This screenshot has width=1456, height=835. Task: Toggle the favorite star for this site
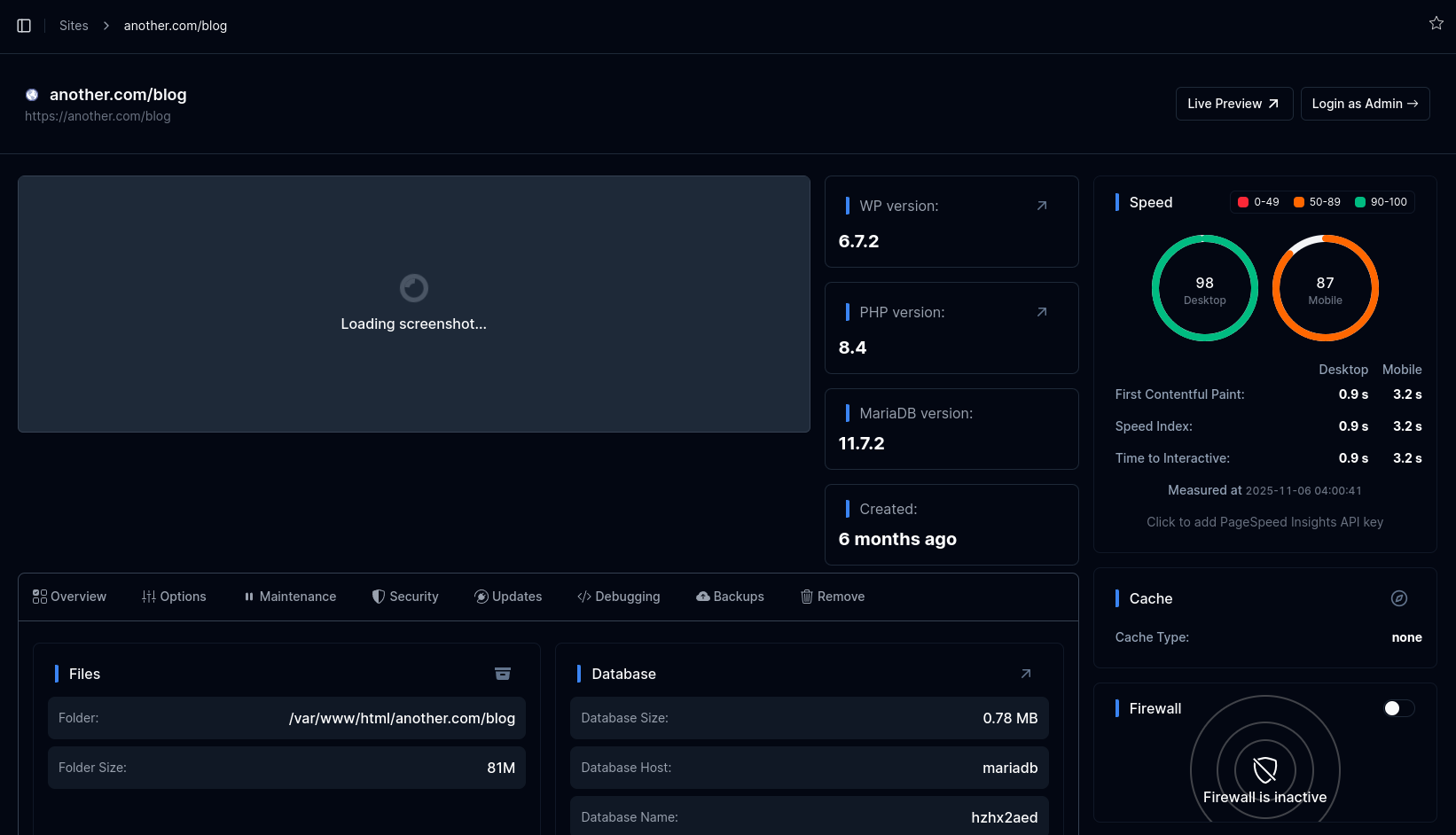pos(1436,23)
